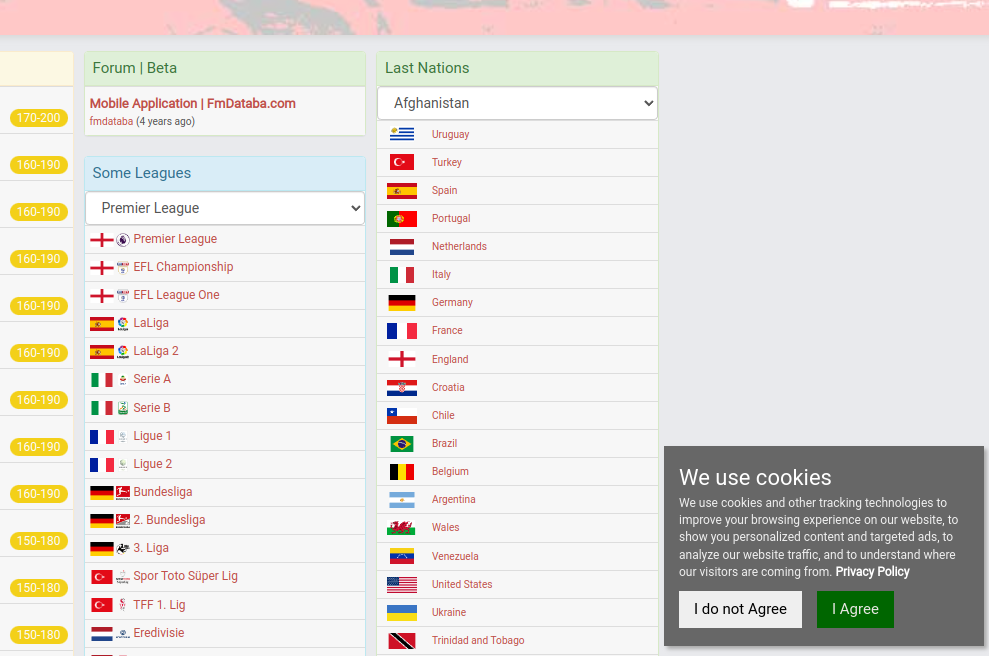Click the Serie A league logo icon

tap(123, 380)
